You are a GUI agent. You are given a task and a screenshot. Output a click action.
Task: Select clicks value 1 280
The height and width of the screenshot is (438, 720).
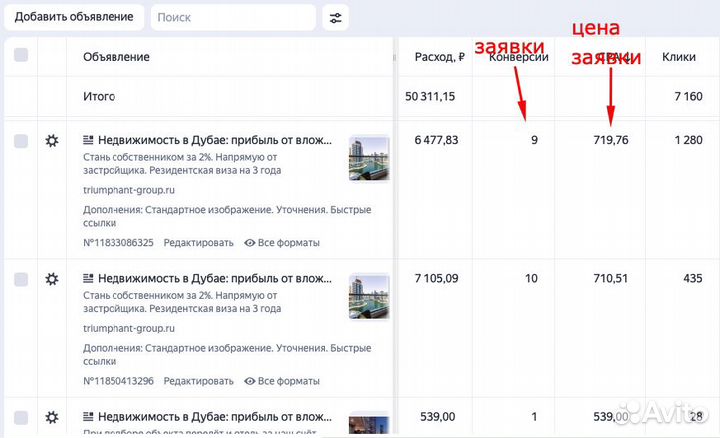[x=688, y=140]
